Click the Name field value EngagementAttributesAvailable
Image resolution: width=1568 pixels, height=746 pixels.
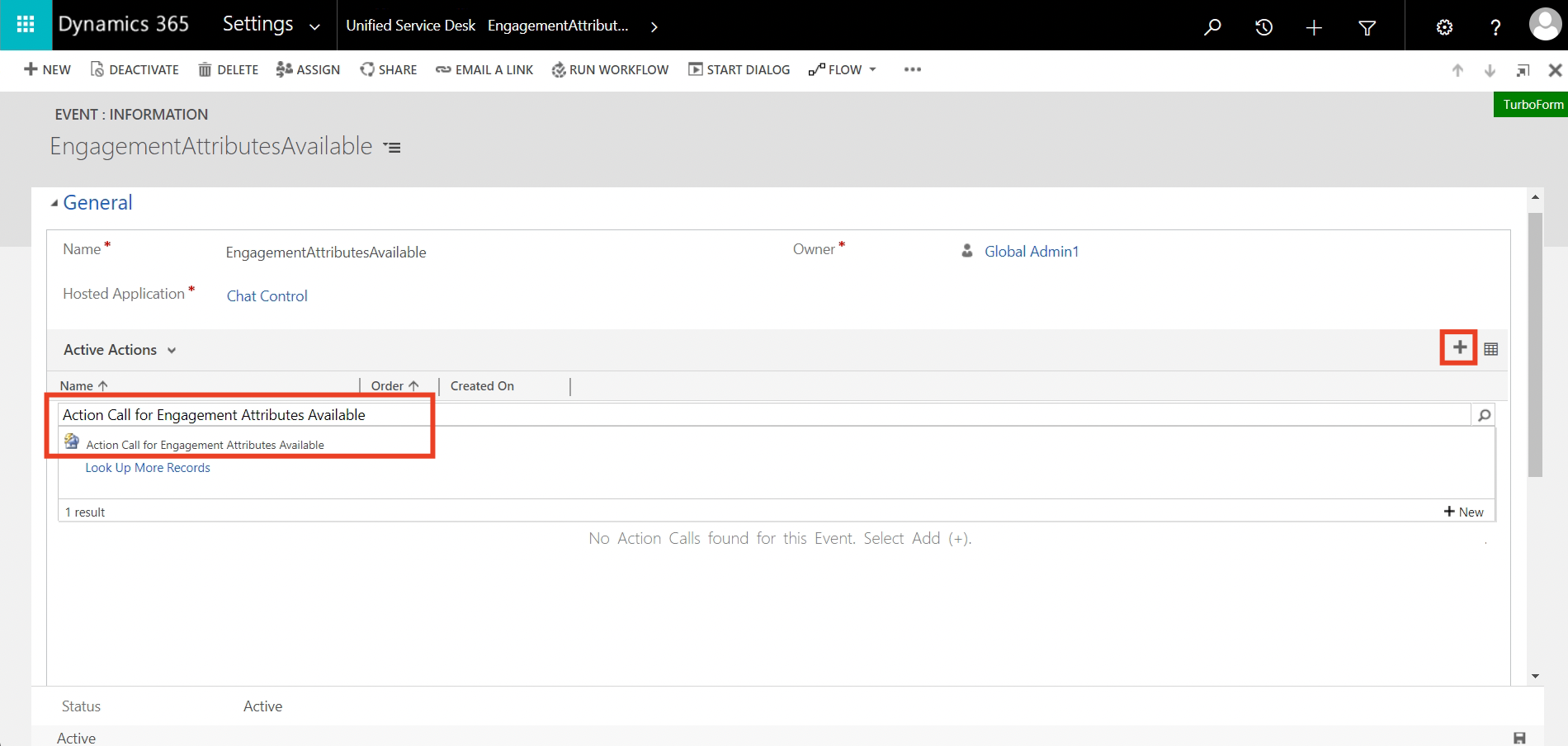coord(326,253)
